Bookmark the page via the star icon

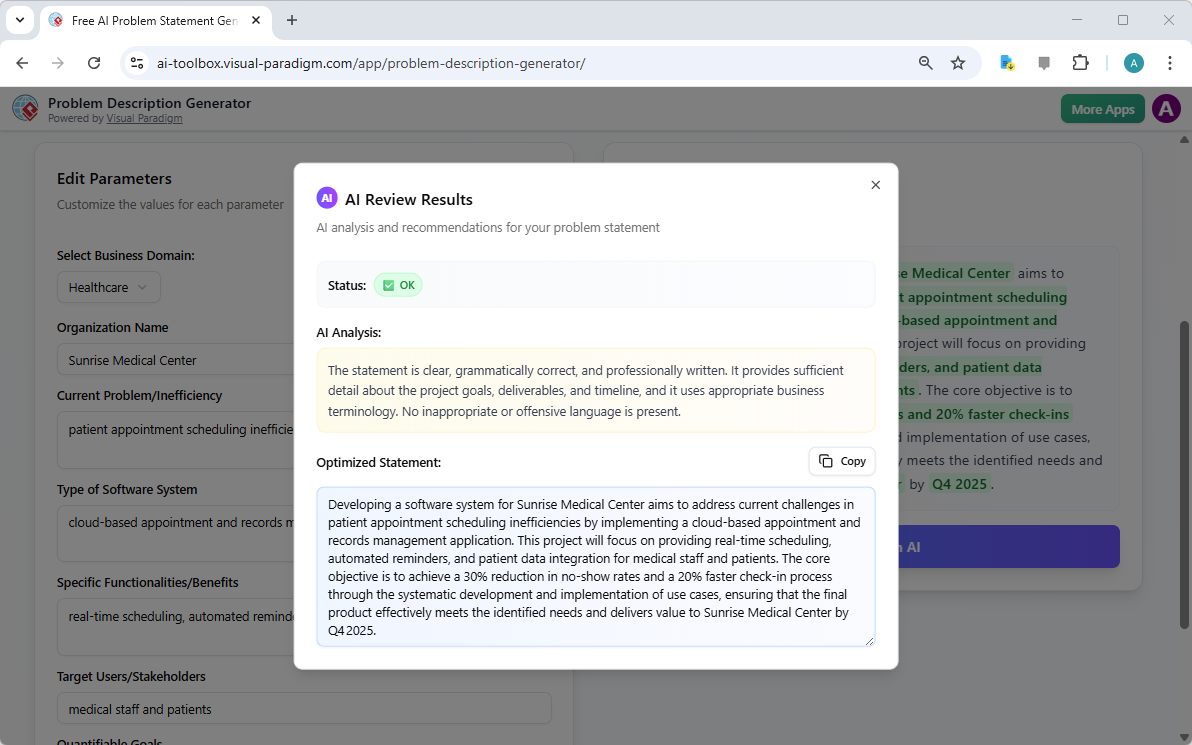point(958,62)
